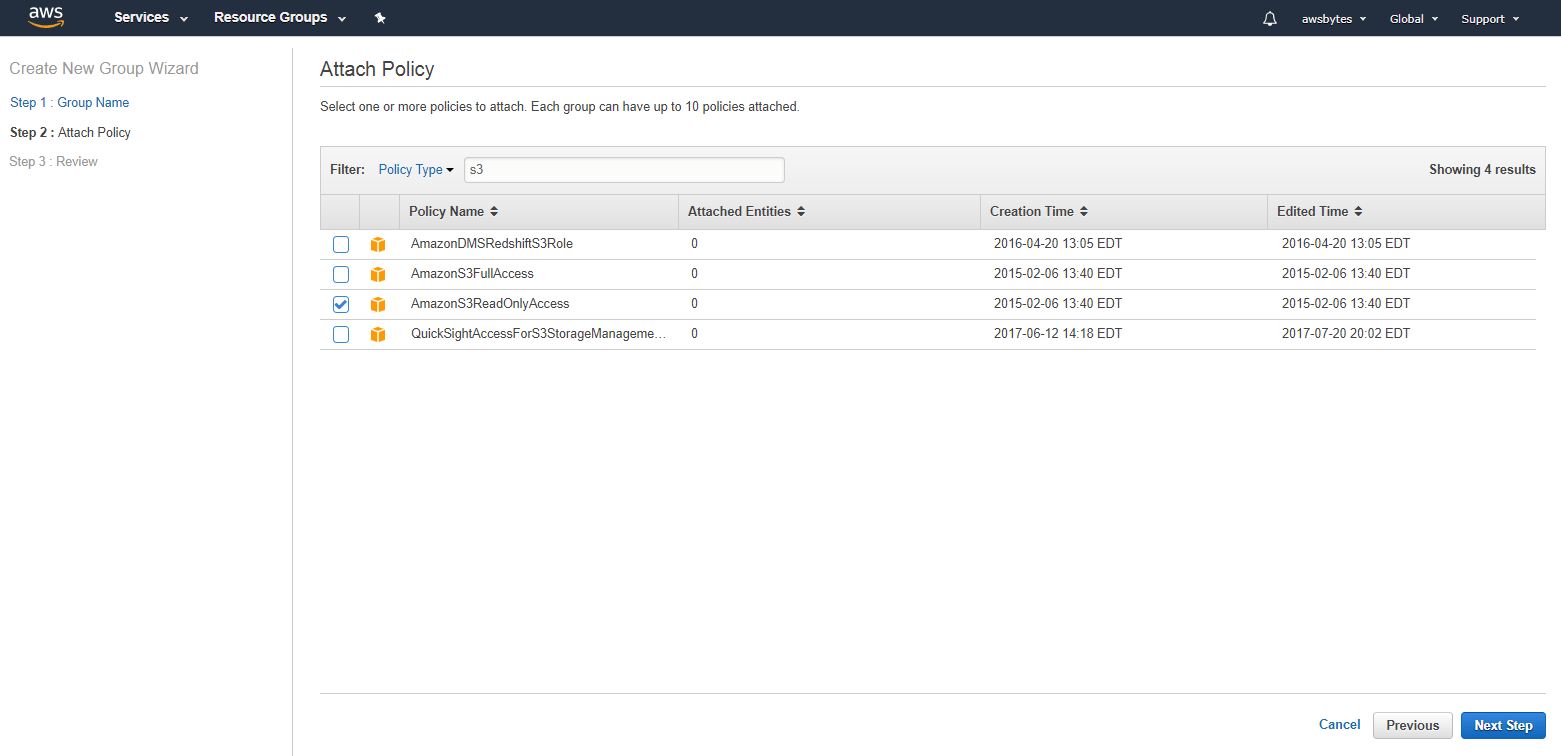Click Attached Entities count for AmazonS3FullAccess
This screenshot has width=1561, height=756.
694,274
